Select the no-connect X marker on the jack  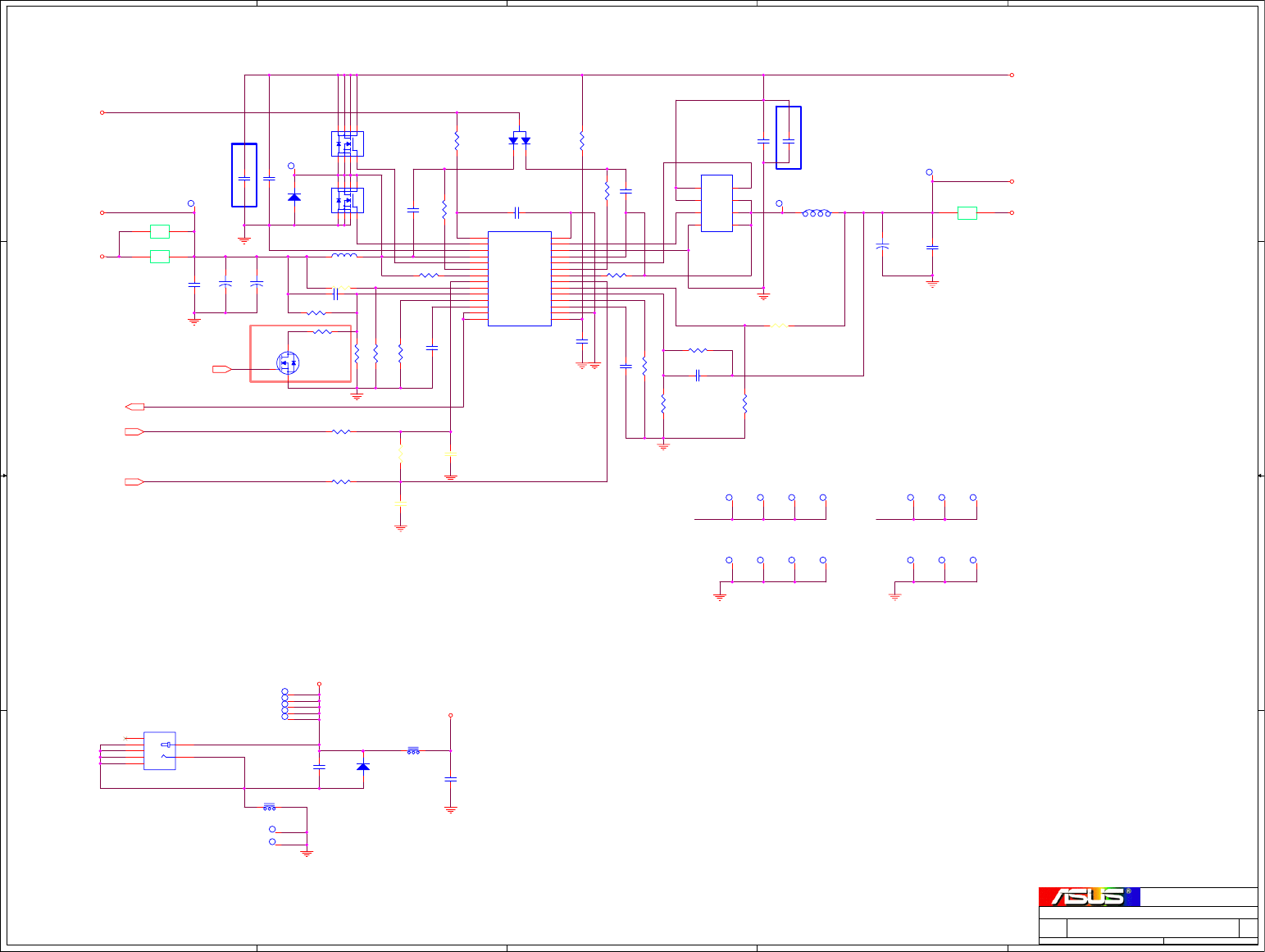point(125,738)
